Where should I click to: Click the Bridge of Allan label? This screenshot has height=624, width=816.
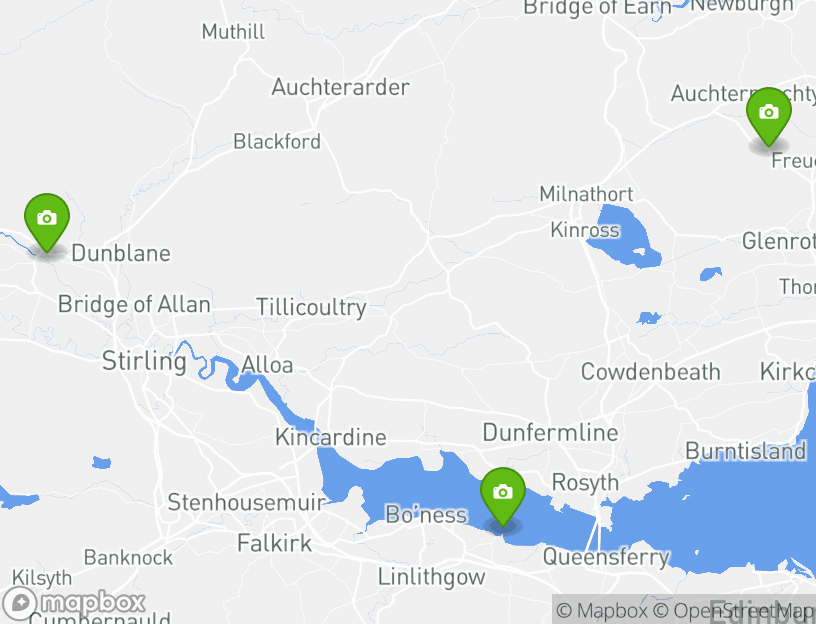pos(134,304)
